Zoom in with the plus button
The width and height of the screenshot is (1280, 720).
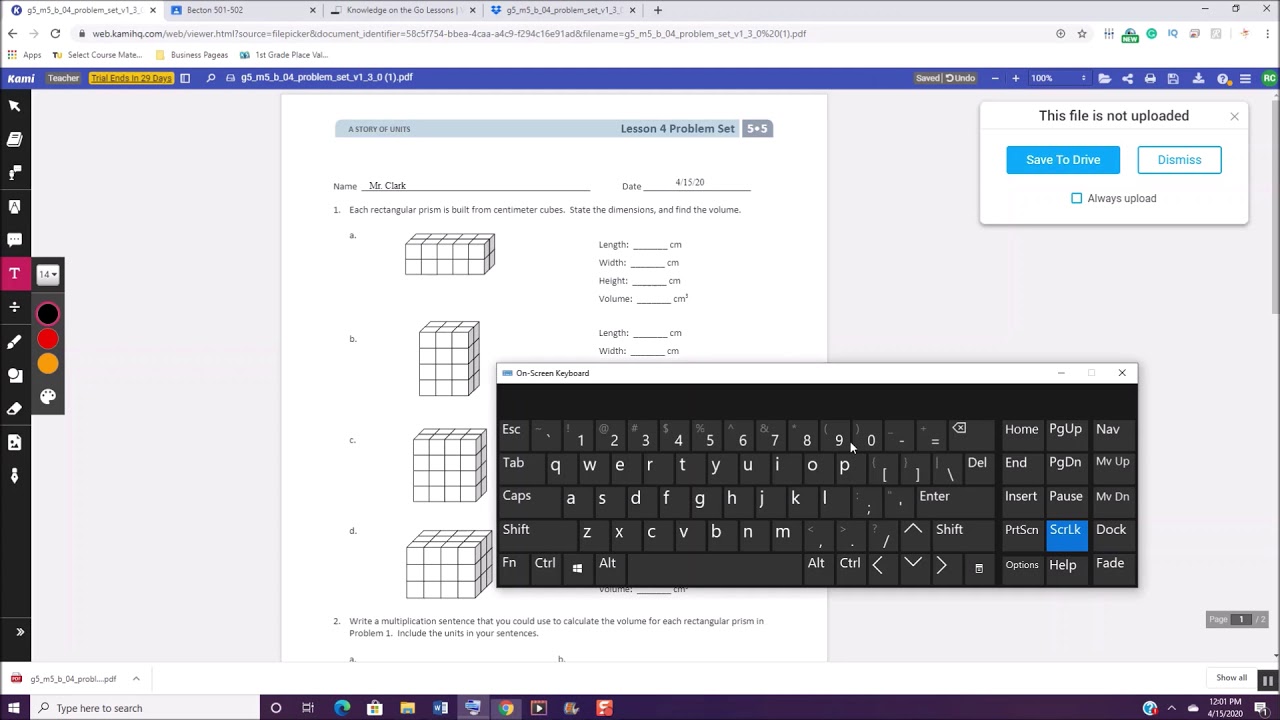pyautogui.click(x=1016, y=78)
